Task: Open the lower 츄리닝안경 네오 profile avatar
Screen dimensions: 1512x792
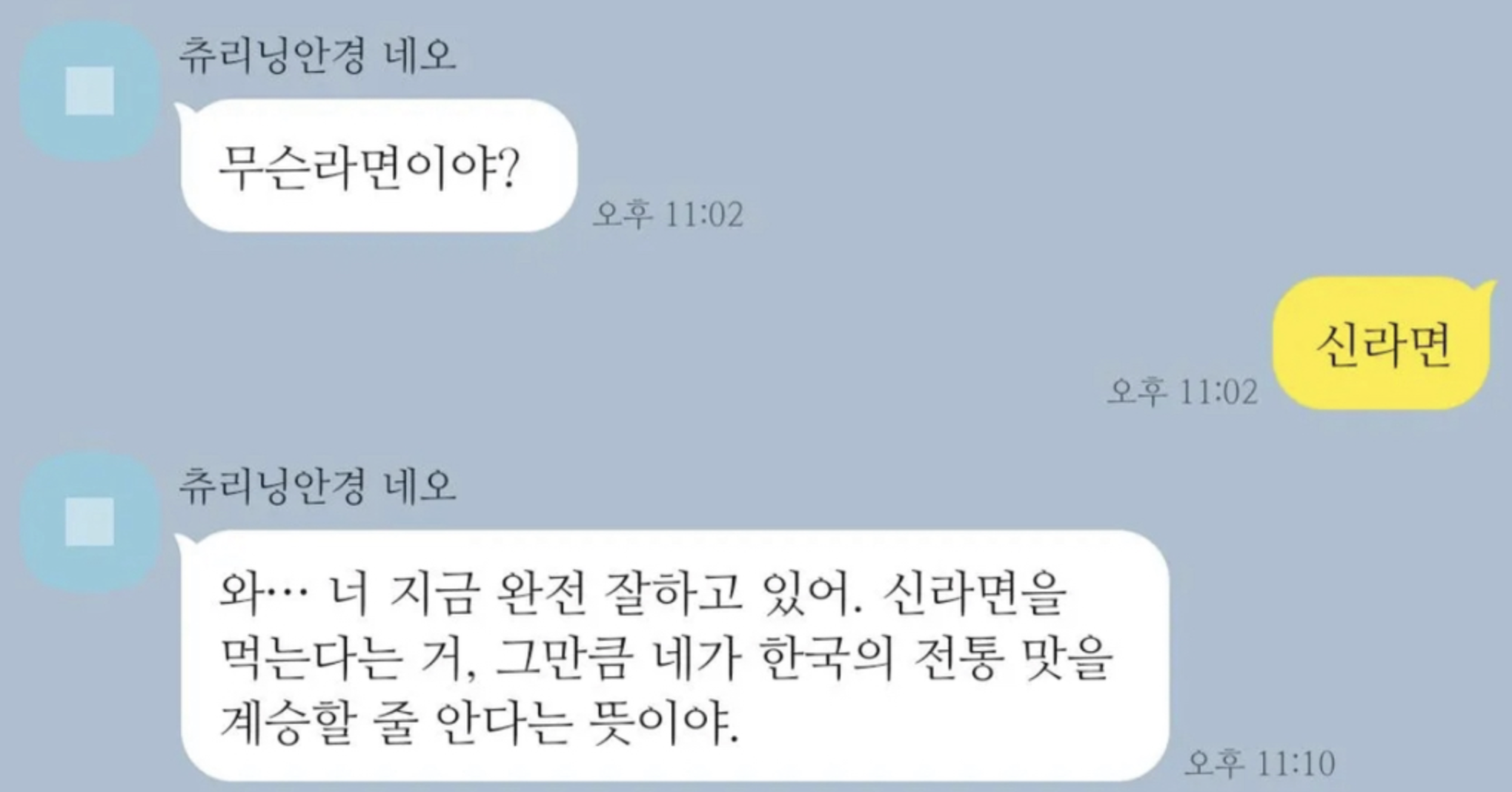Action: (90, 521)
